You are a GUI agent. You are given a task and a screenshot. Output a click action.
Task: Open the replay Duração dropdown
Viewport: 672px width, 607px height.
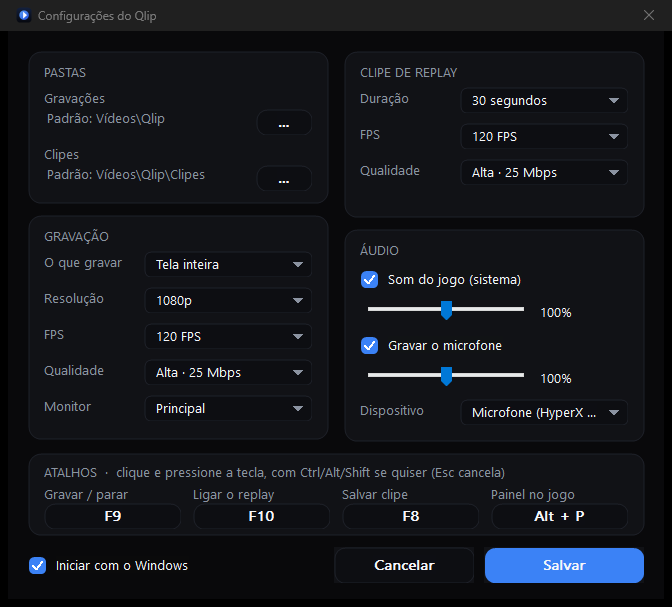click(x=544, y=100)
